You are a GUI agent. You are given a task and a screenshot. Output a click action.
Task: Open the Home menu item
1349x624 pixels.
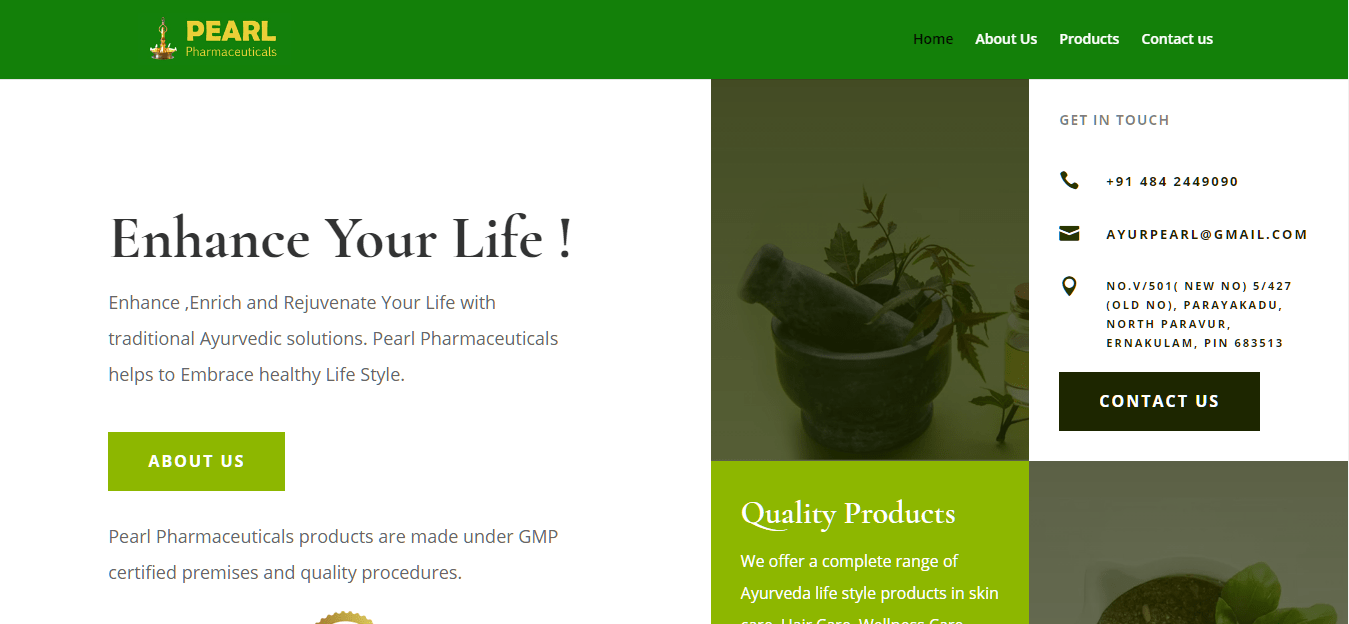[933, 39]
